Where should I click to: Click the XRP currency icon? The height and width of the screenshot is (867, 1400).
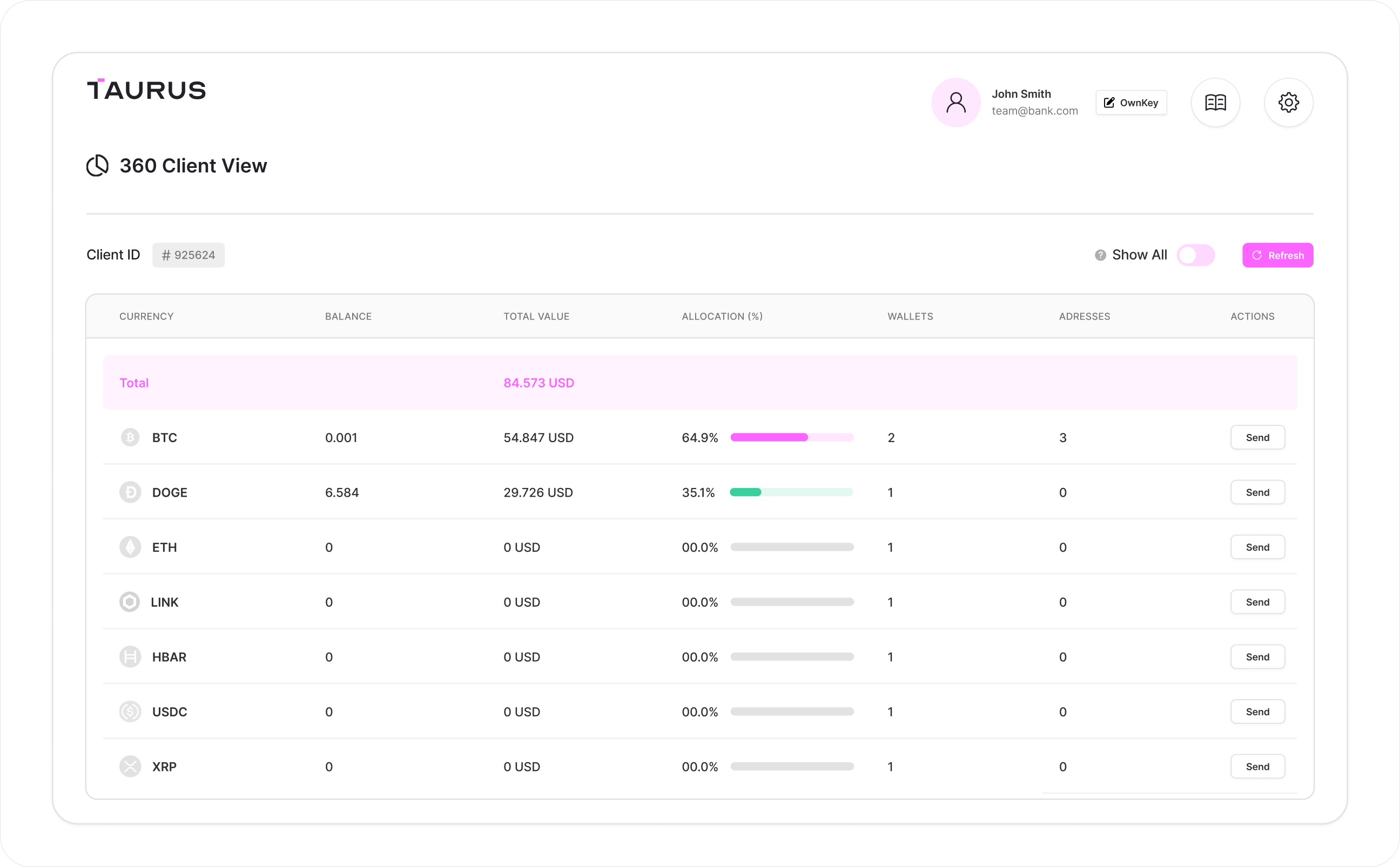coord(130,766)
